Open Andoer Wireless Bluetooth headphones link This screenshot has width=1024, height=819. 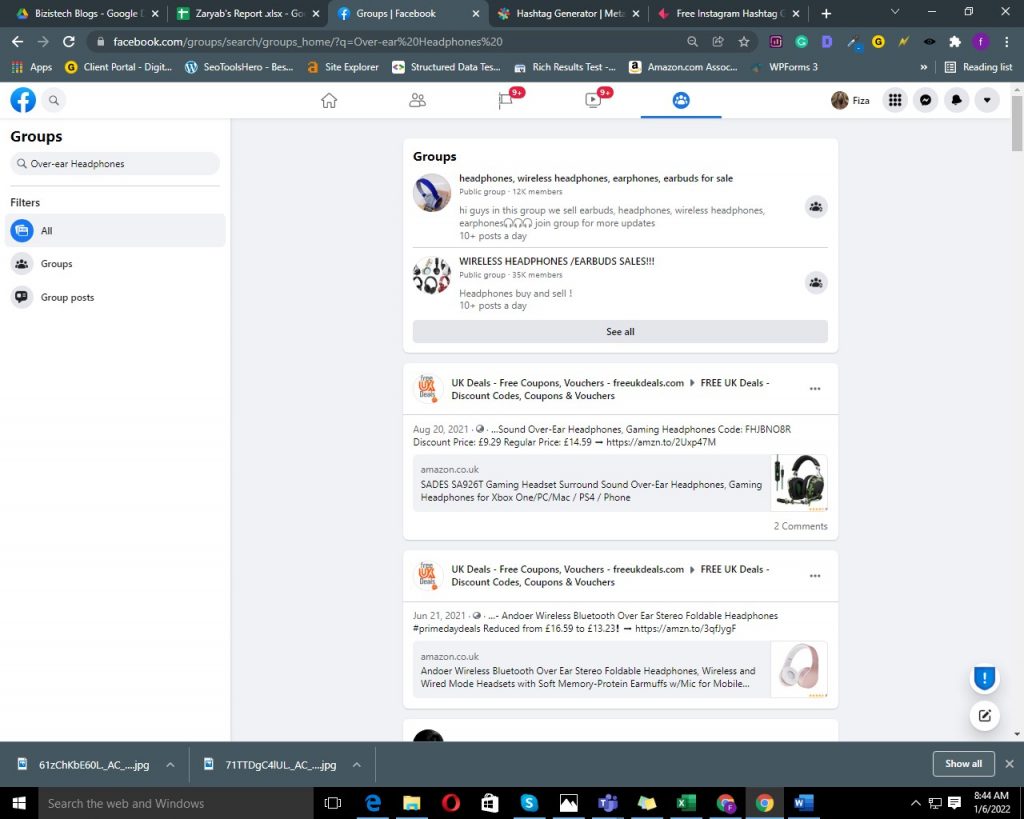(x=588, y=677)
